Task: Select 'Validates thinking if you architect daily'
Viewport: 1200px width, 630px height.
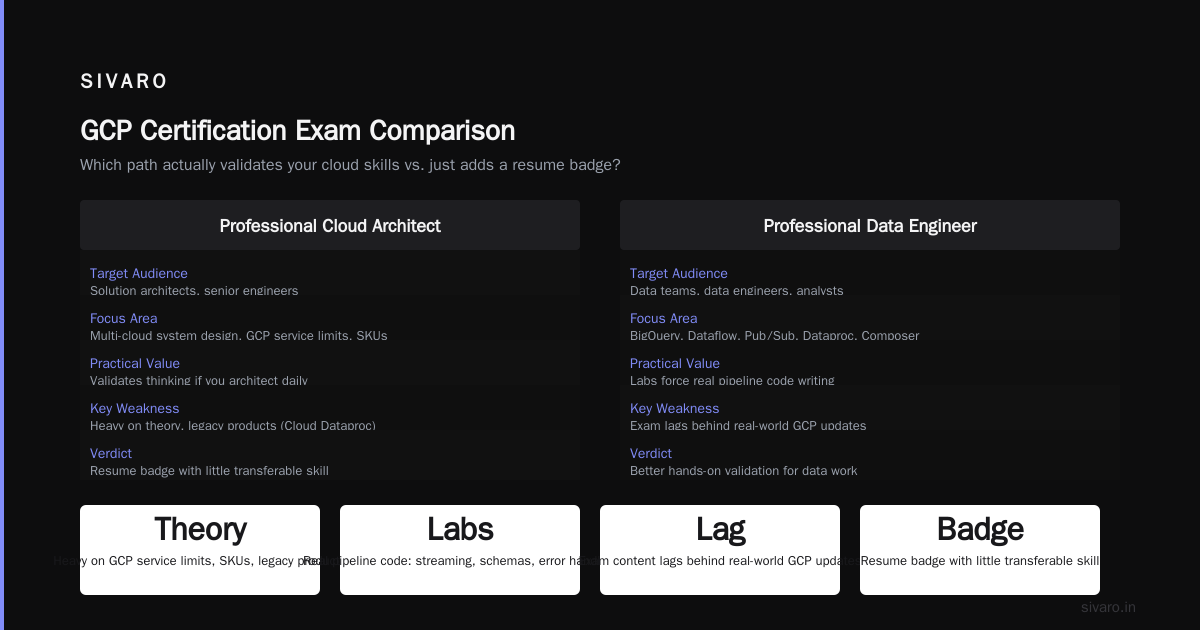Action: coord(199,381)
